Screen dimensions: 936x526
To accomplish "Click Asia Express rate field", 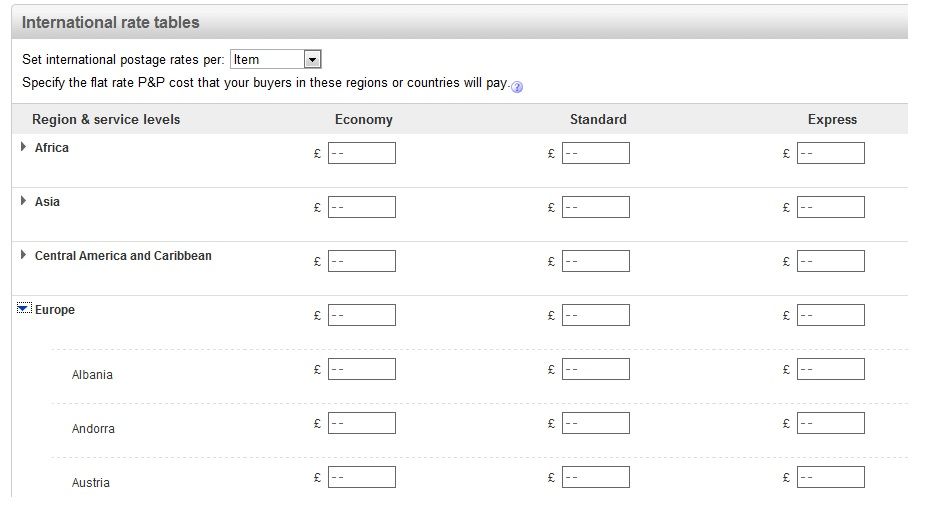I will click(830, 207).
